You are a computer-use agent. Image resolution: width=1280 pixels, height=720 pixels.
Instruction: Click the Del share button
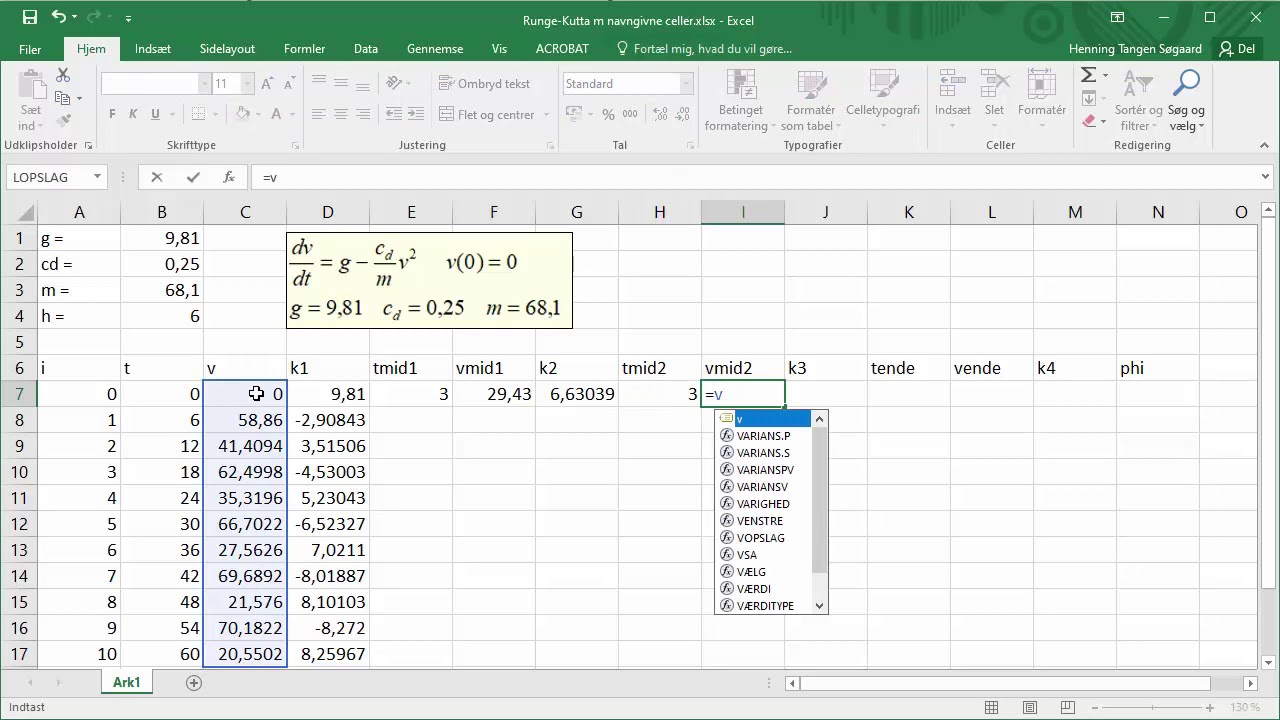point(1236,49)
